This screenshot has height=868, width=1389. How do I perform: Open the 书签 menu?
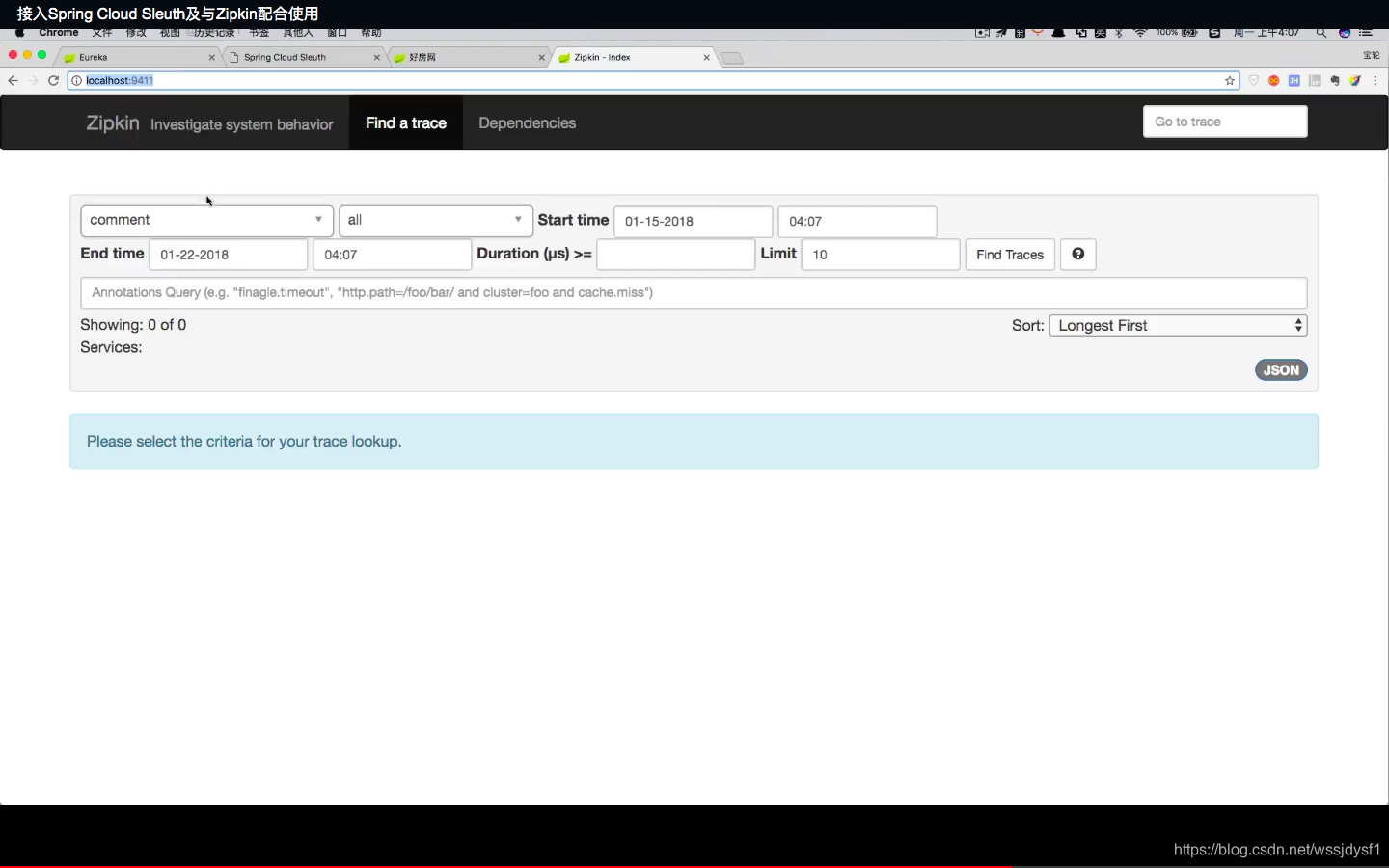coord(259,32)
